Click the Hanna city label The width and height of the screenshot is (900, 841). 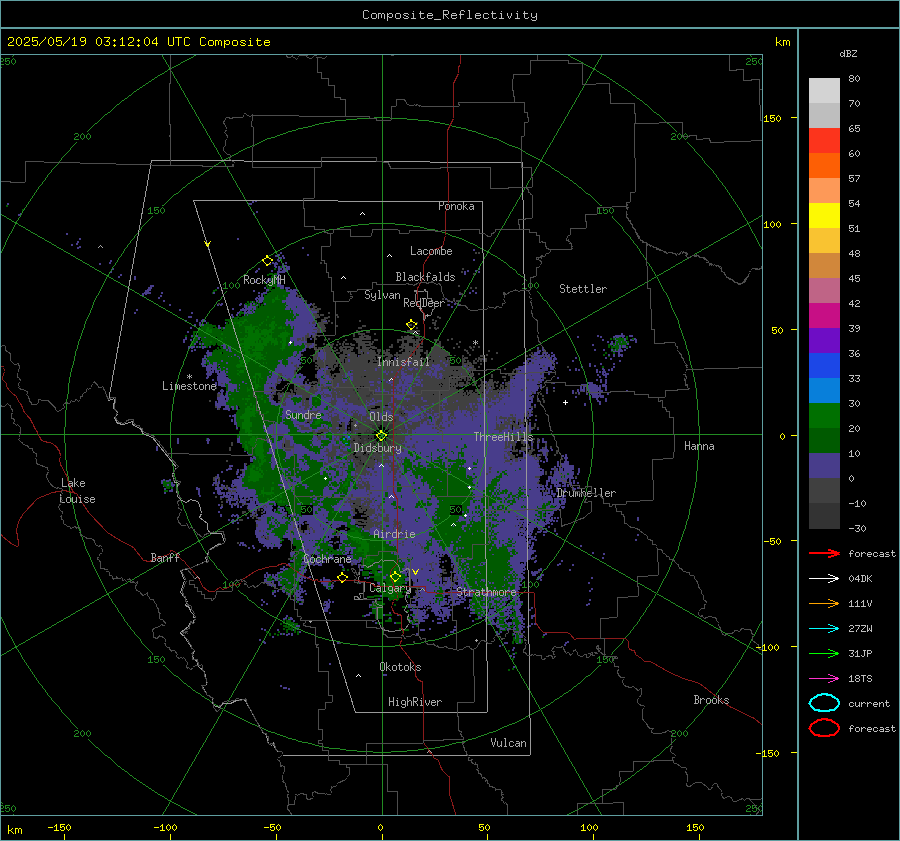point(699,446)
